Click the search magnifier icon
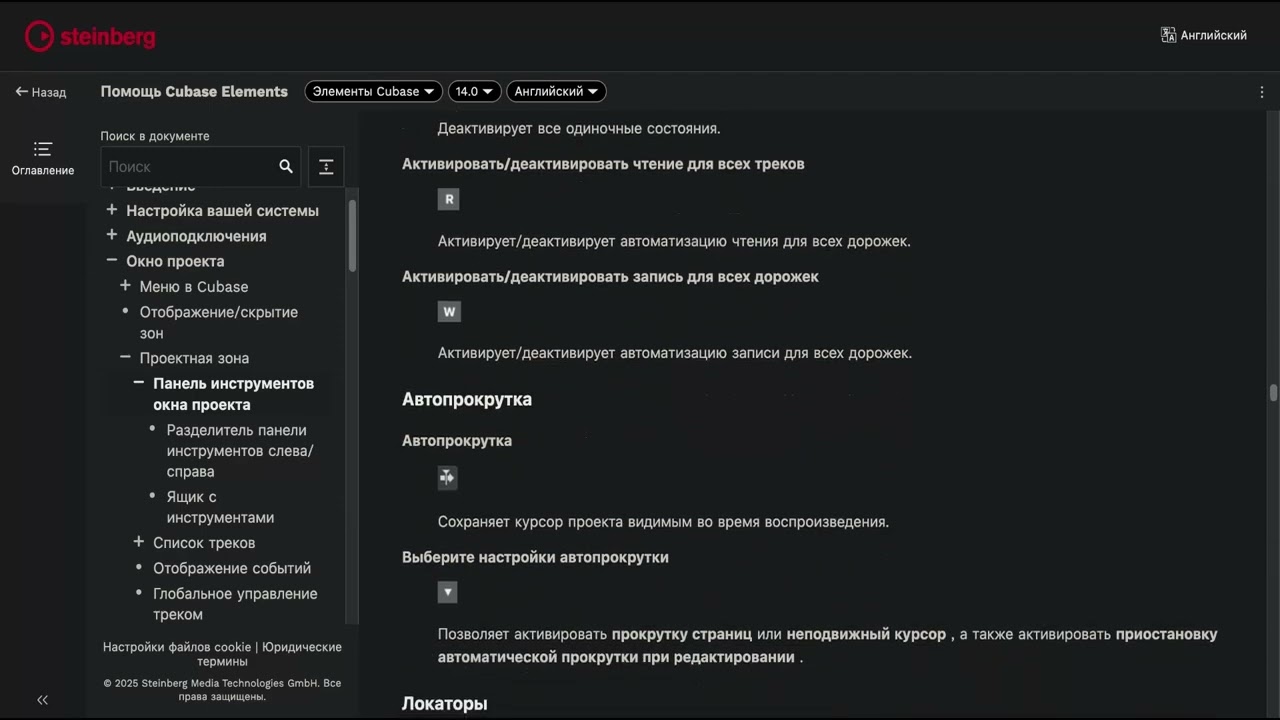 286,167
